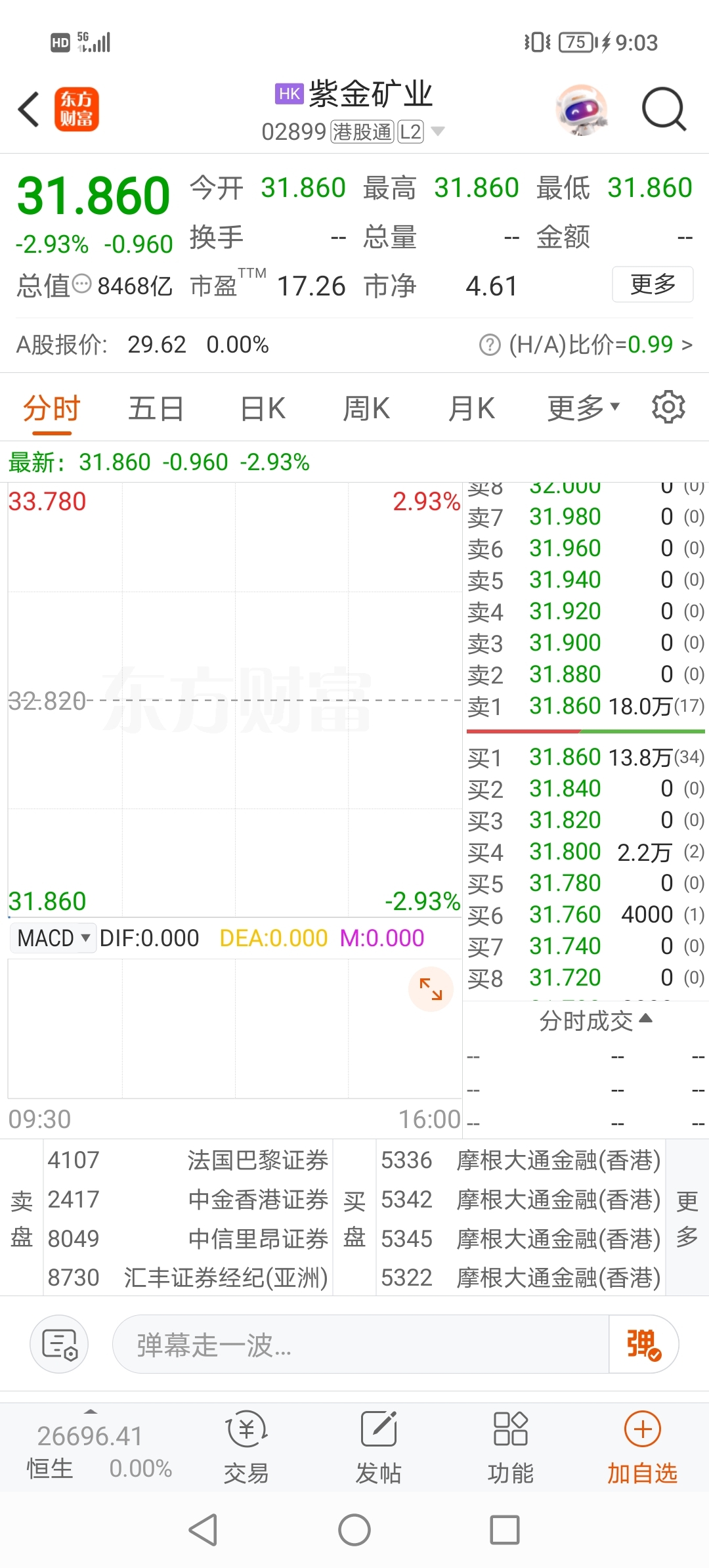The width and height of the screenshot is (709, 1568).
Task: Type in the 弹幕走一波 input field
Action: point(361,1344)
